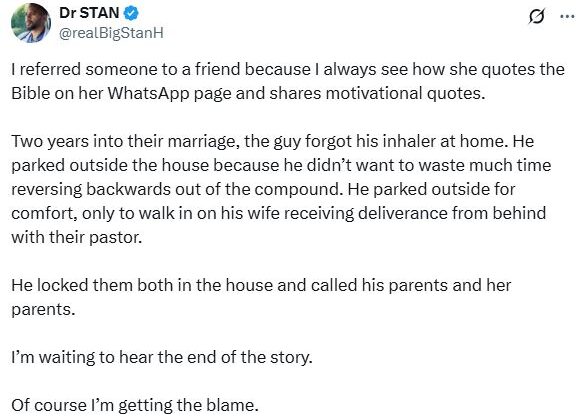This screenshot has height=420, width=585.
Task: Click the Dr STAN display name
Action: pyautogui.click(x=89, y=13)
